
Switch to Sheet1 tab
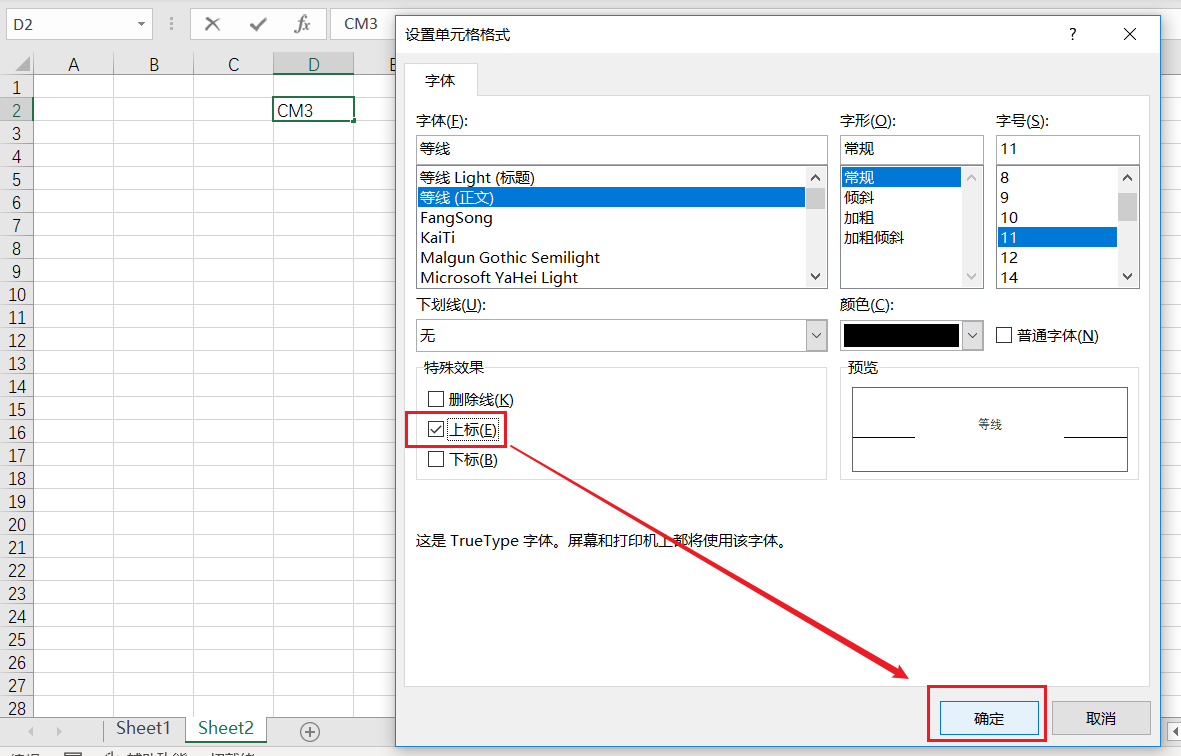pos(143,728)
